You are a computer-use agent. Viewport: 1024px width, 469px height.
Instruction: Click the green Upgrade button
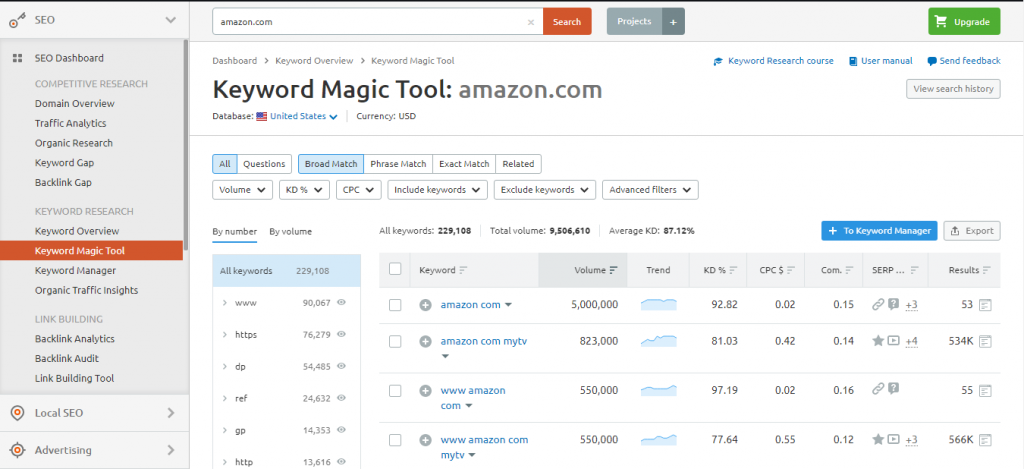[x=964, y=22]
